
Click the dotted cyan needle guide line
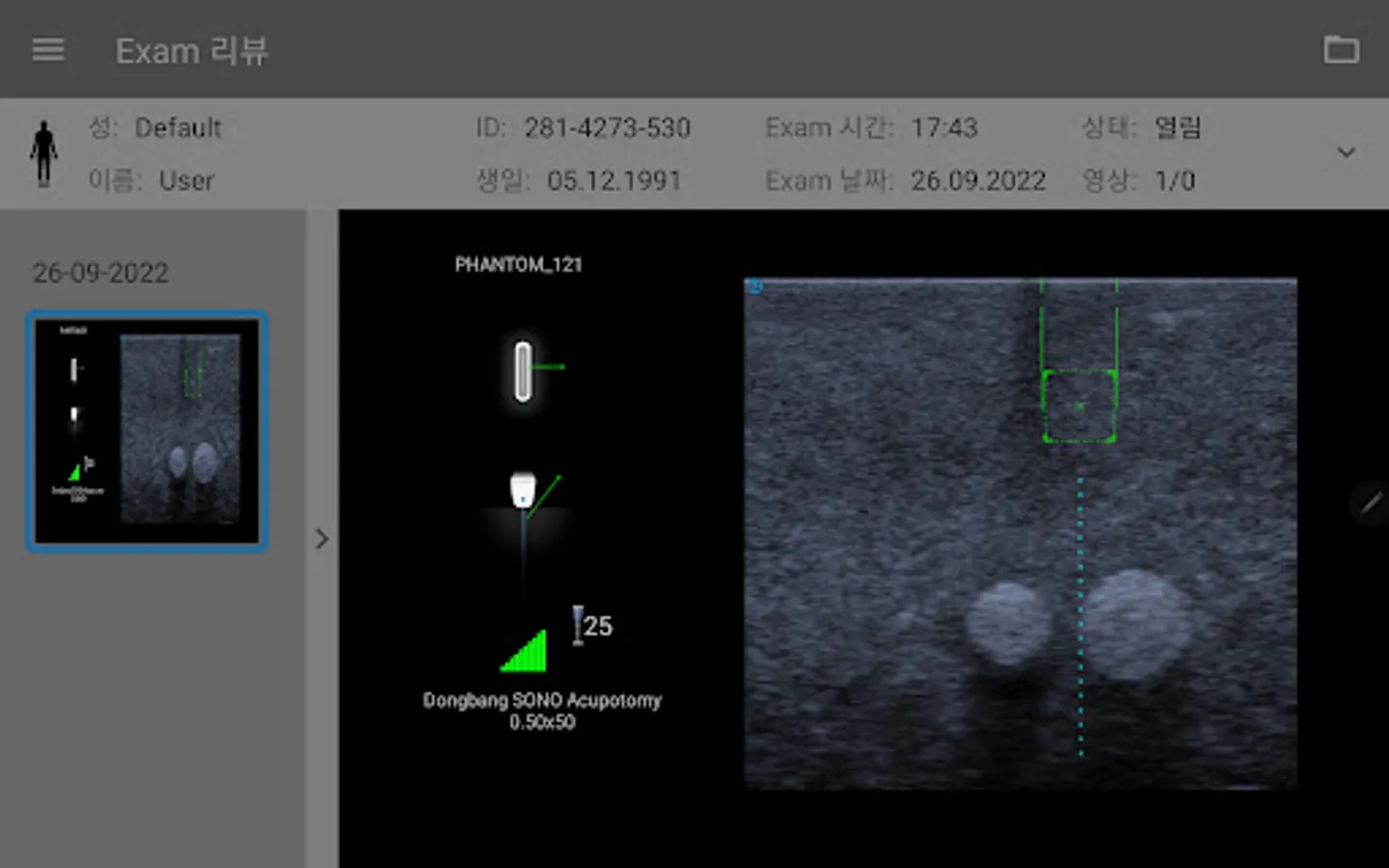[x=1080, y=617]
